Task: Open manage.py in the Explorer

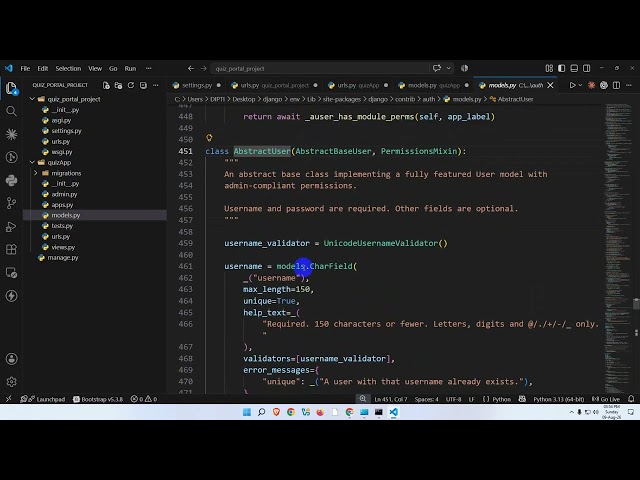Action: pyautogui.click(x=62, y=258)
